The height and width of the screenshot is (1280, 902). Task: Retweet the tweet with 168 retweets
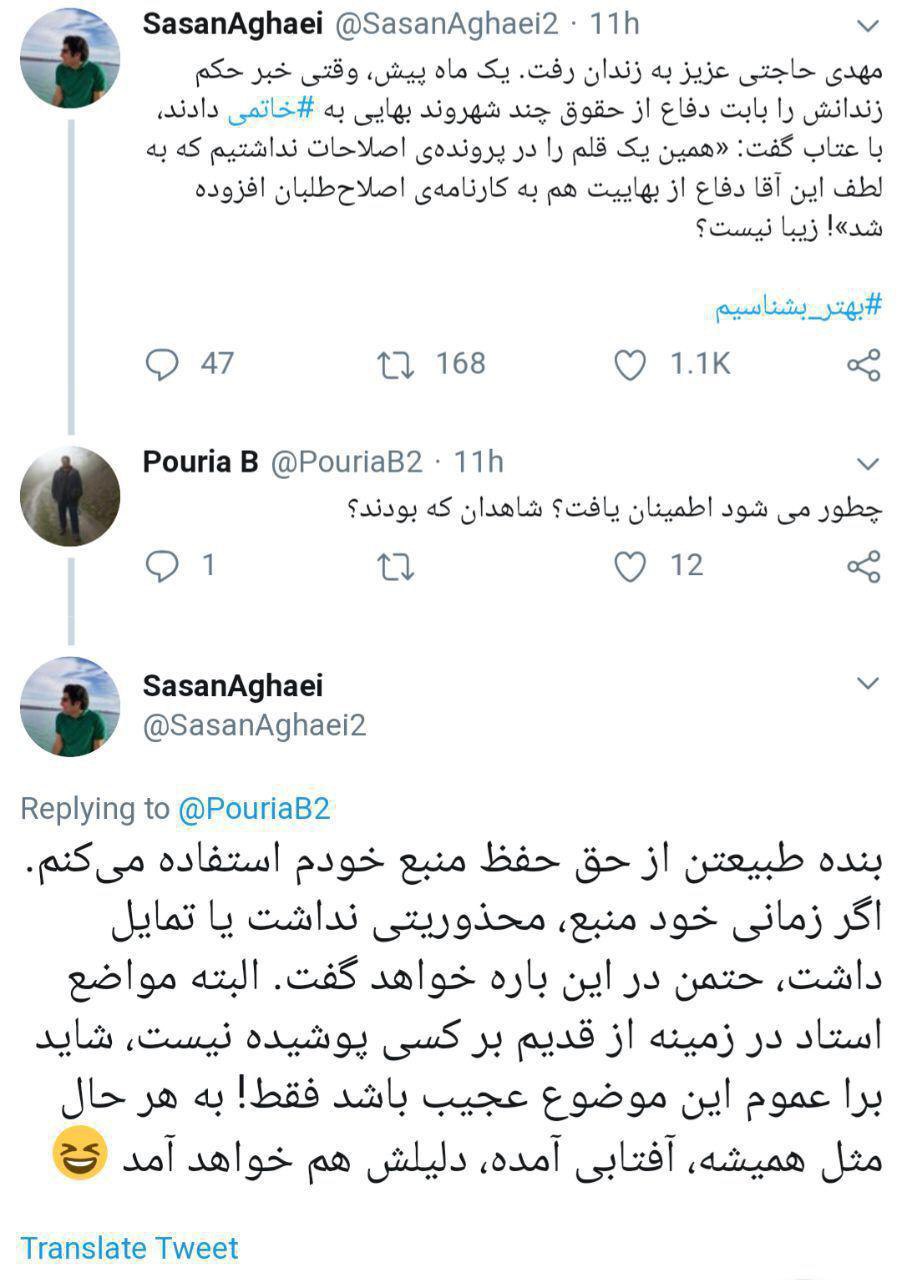(396, 365)
